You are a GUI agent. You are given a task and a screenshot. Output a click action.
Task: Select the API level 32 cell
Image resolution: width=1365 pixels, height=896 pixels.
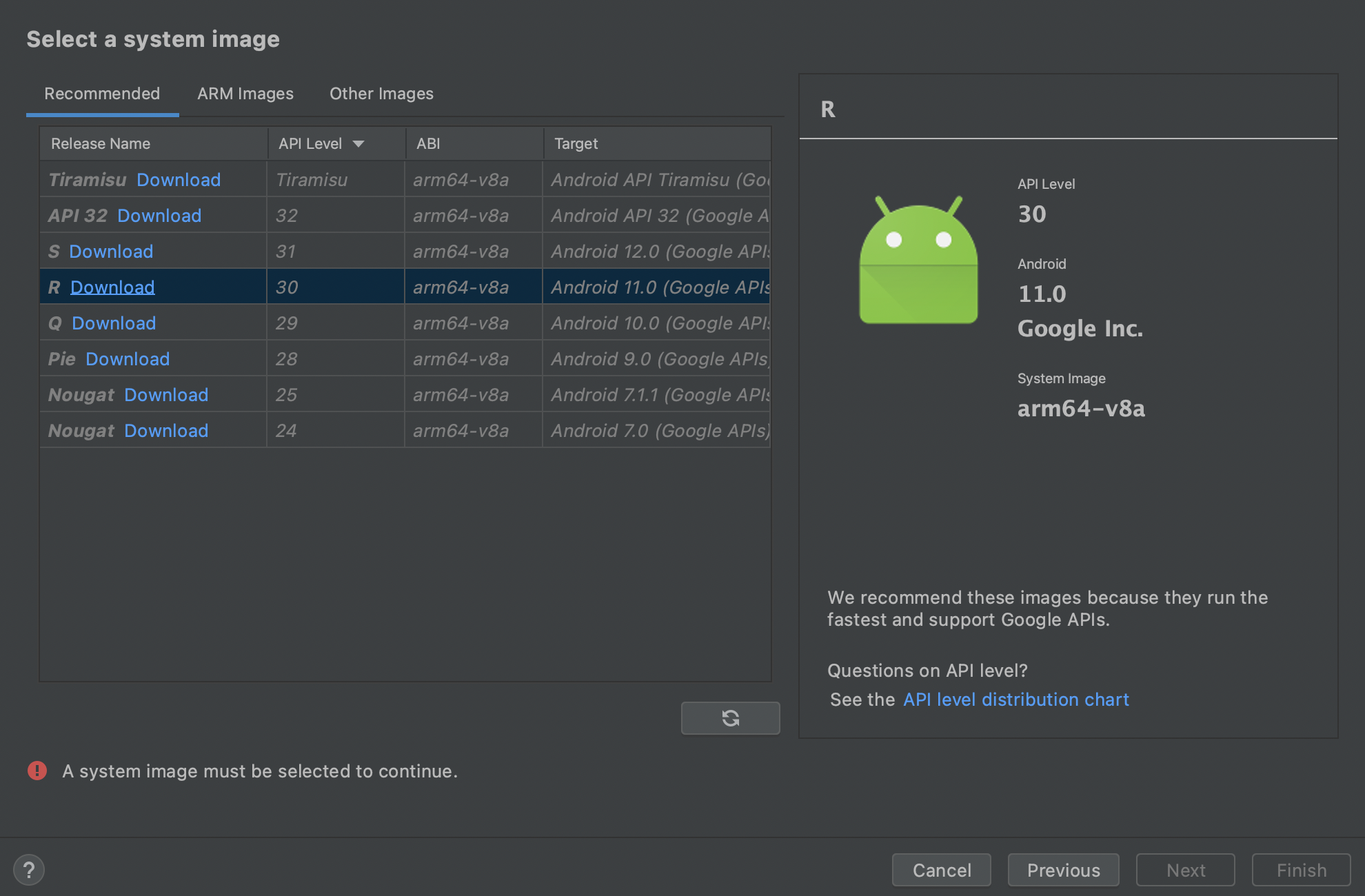click(336, 216)
